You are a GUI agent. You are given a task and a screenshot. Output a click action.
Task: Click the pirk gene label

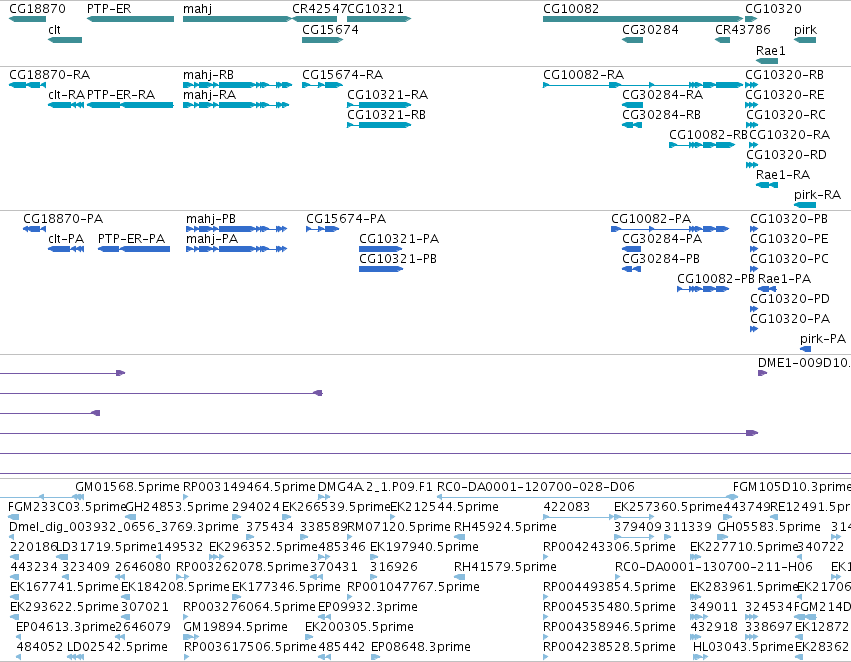coord(805,30)
